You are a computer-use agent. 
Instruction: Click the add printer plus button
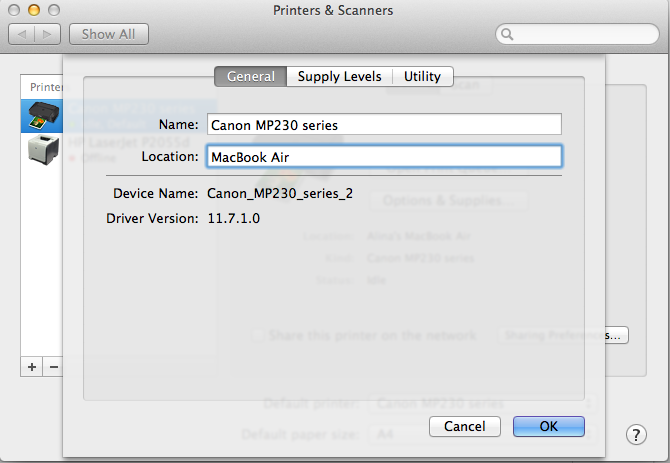[x=32, y=367]
